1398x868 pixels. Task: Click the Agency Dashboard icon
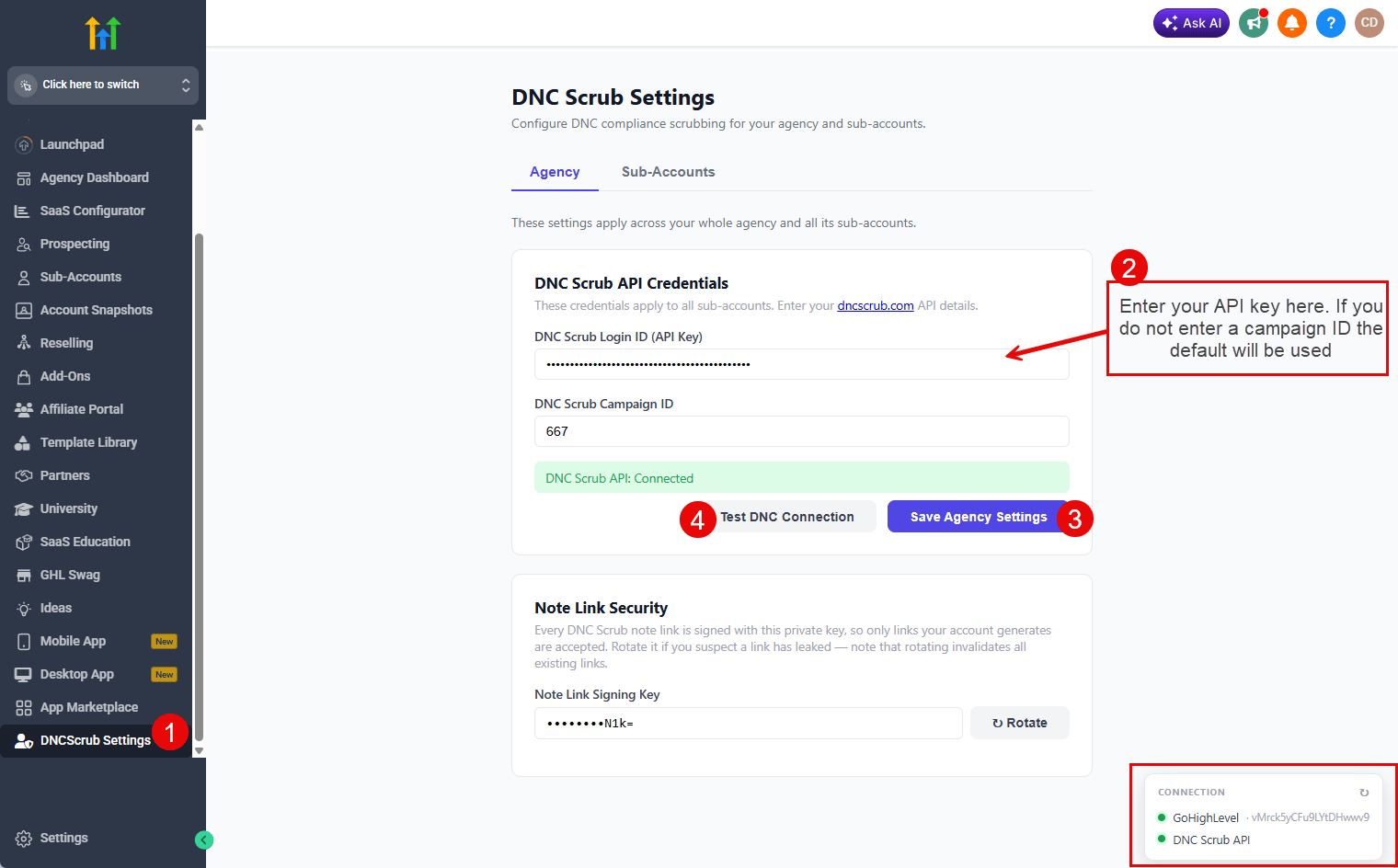24,177
